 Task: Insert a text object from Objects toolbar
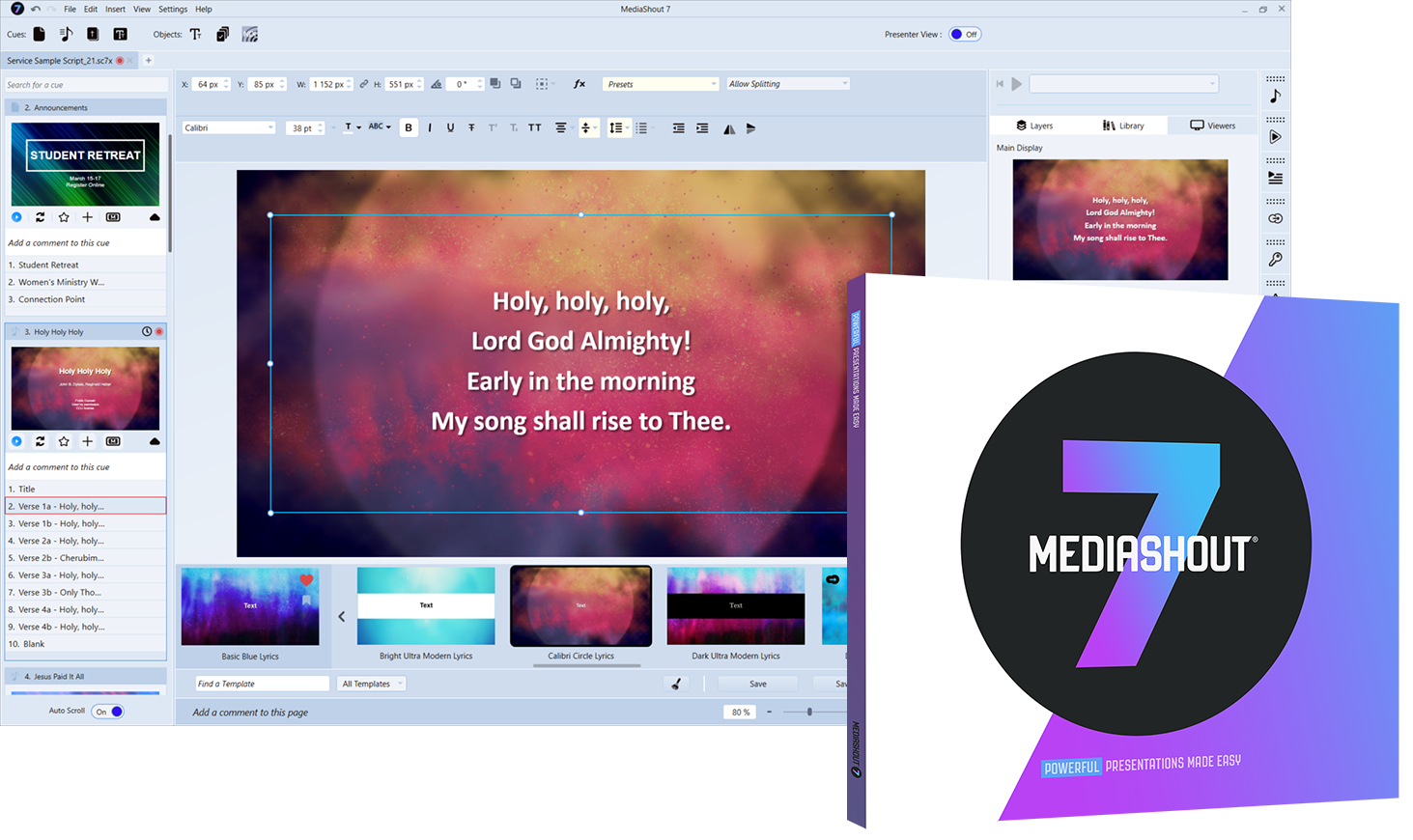point(195,34)
